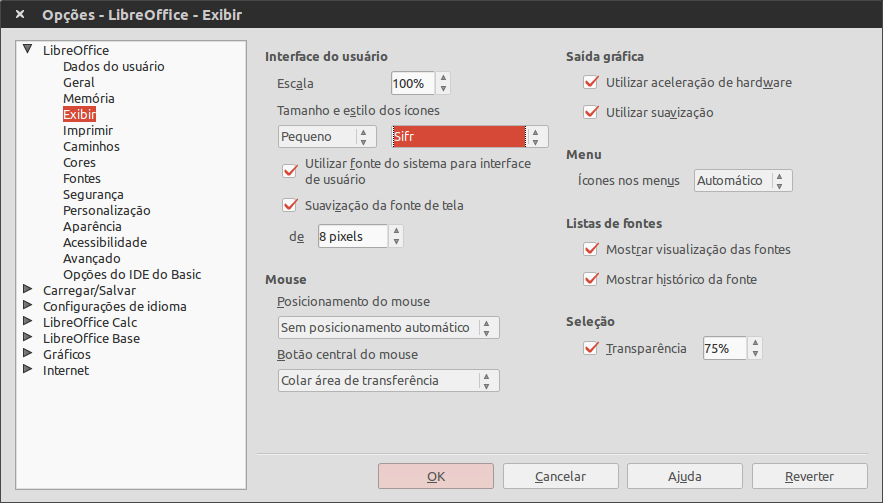Toggle the Transparência checkbox

[x=591, y=348]
